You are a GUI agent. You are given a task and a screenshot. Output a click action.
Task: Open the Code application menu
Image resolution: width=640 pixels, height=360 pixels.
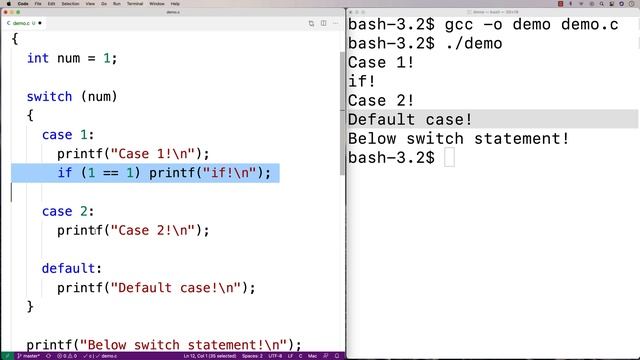(x=23, y=4)
